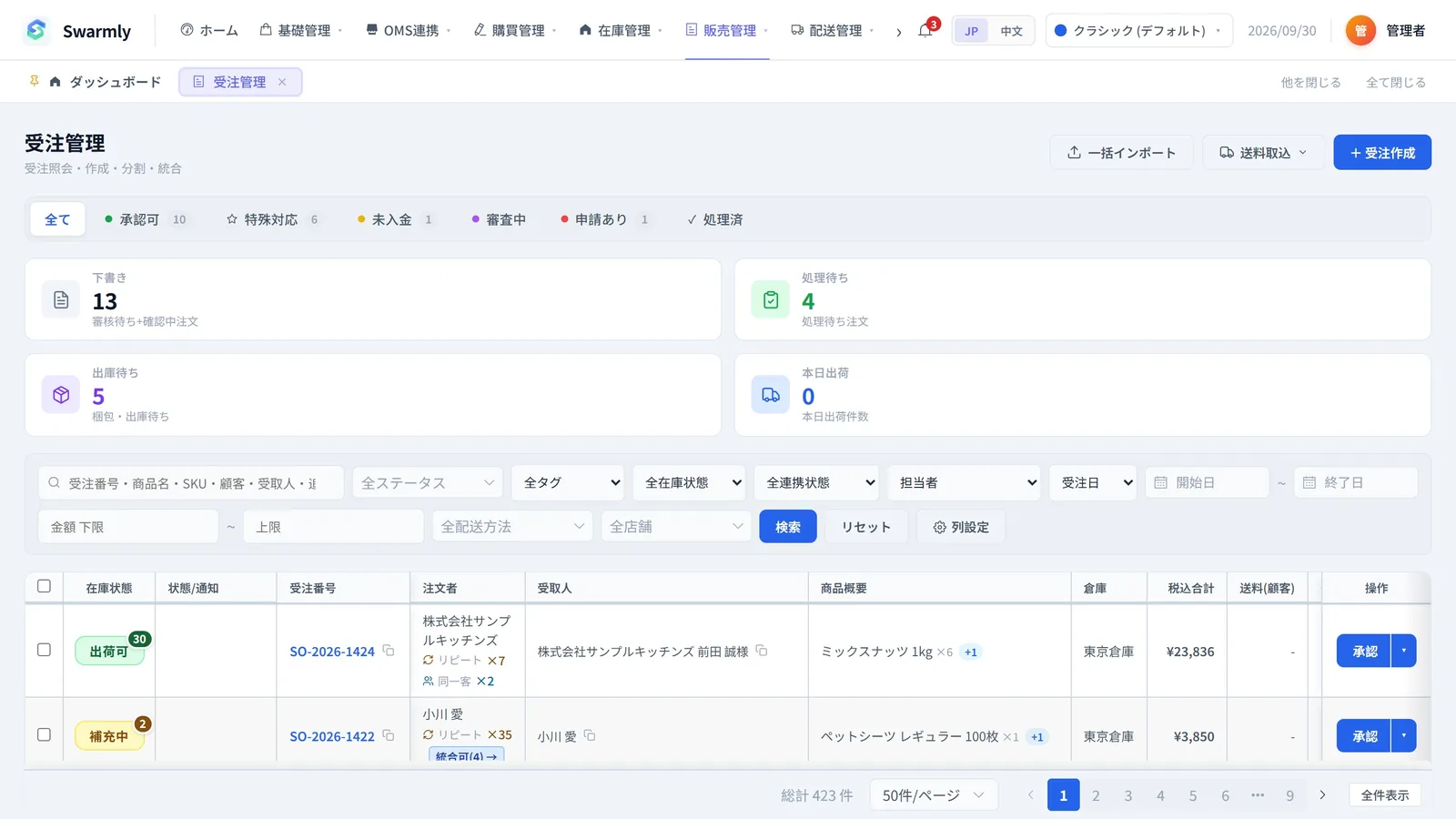1456x819 pixels.
Task: Select the 特殊対応 filter tab
Action: point(273,219)
